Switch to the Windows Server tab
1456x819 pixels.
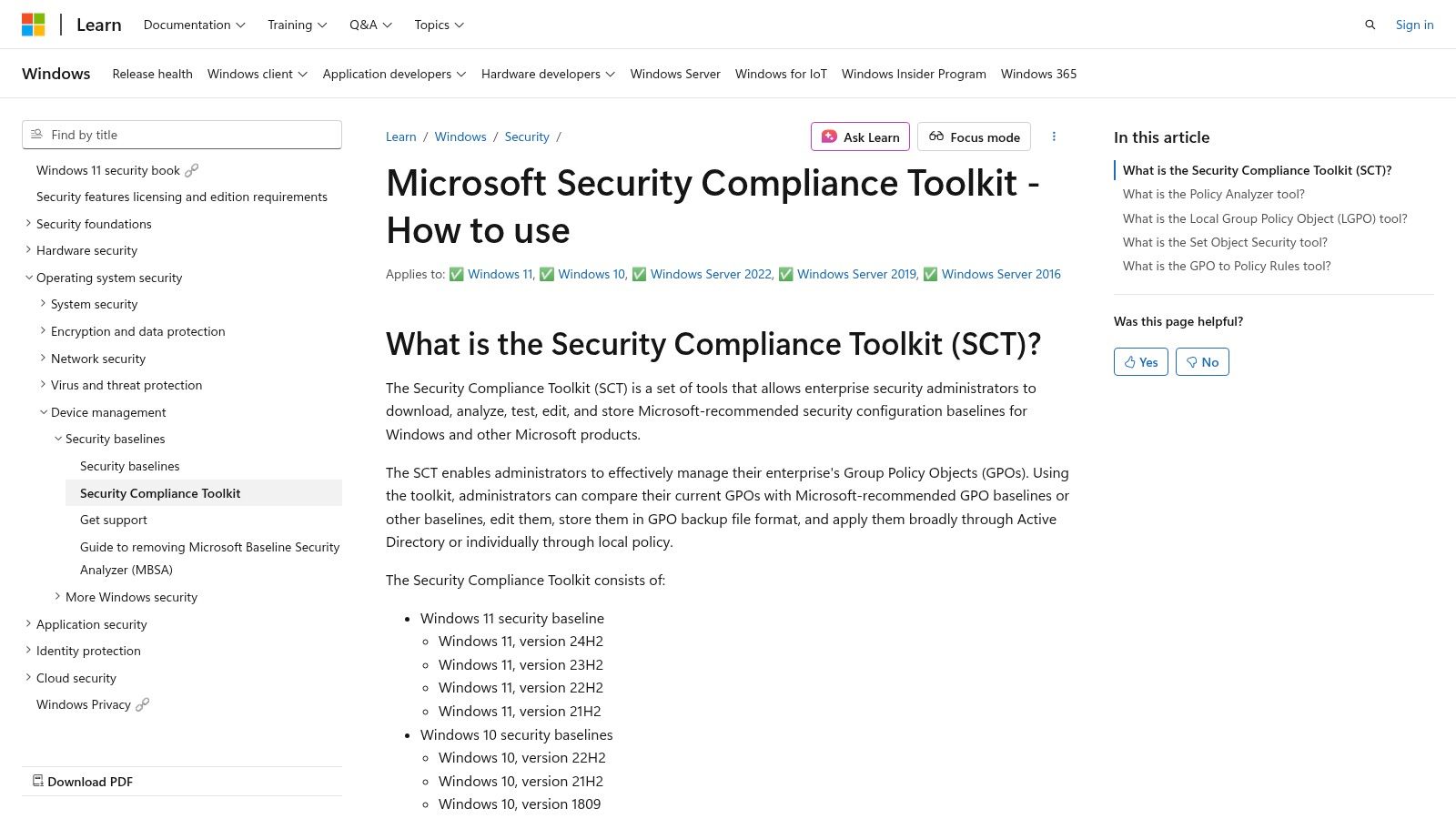pyautogui.click(x=674, y=74)
